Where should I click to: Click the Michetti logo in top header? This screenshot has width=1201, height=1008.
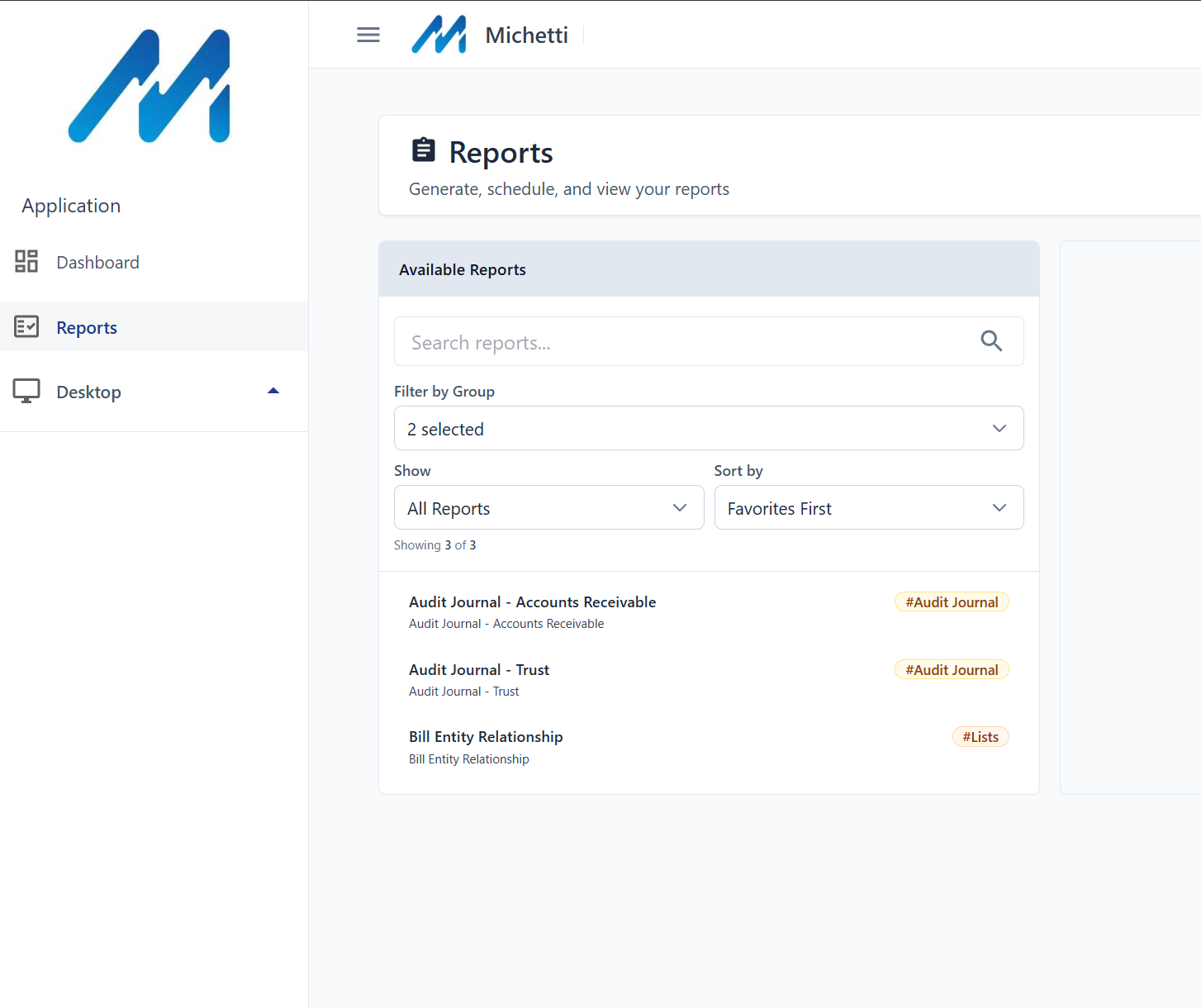439,35
